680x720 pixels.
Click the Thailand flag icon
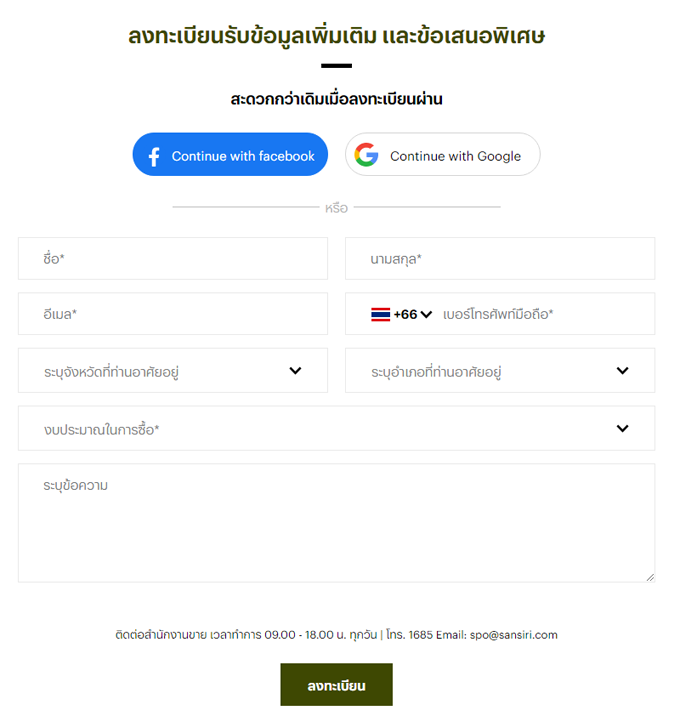380,314
